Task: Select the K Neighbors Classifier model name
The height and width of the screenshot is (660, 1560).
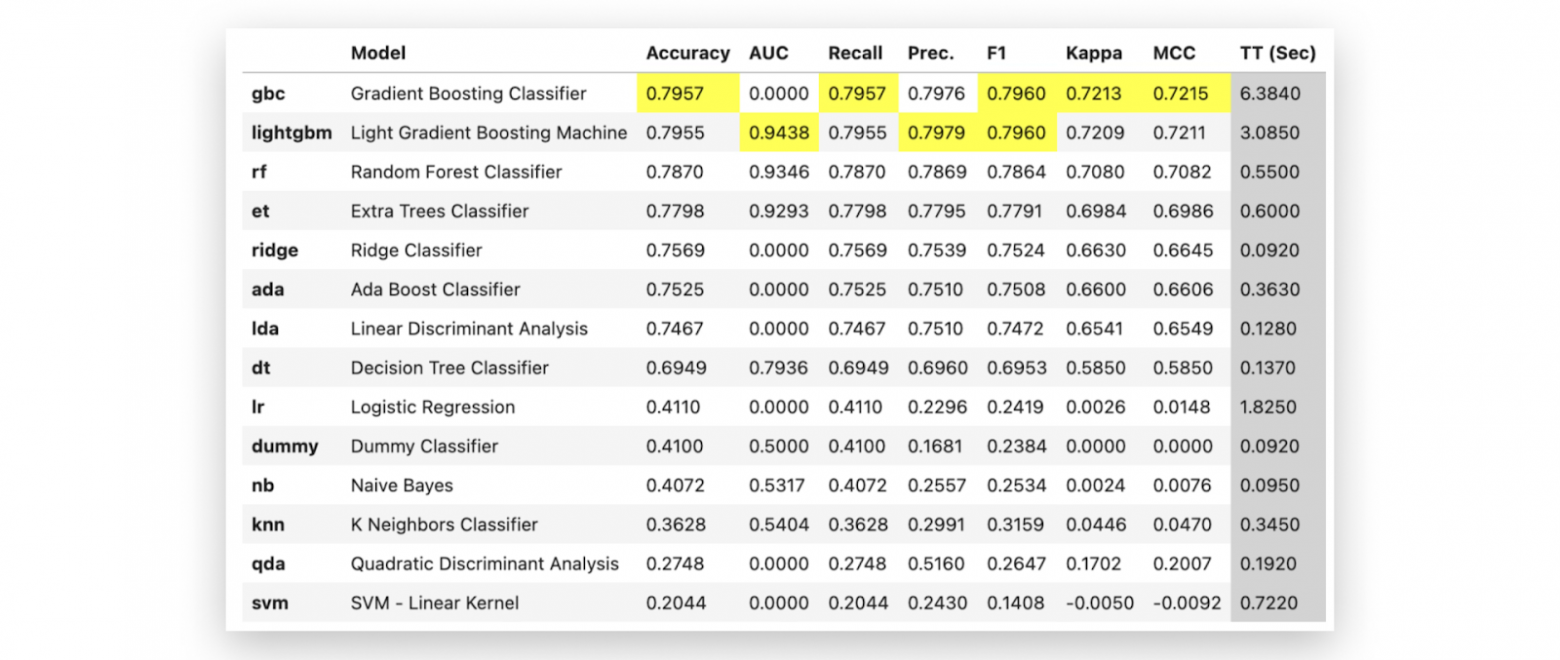Action: pos(444,525)
